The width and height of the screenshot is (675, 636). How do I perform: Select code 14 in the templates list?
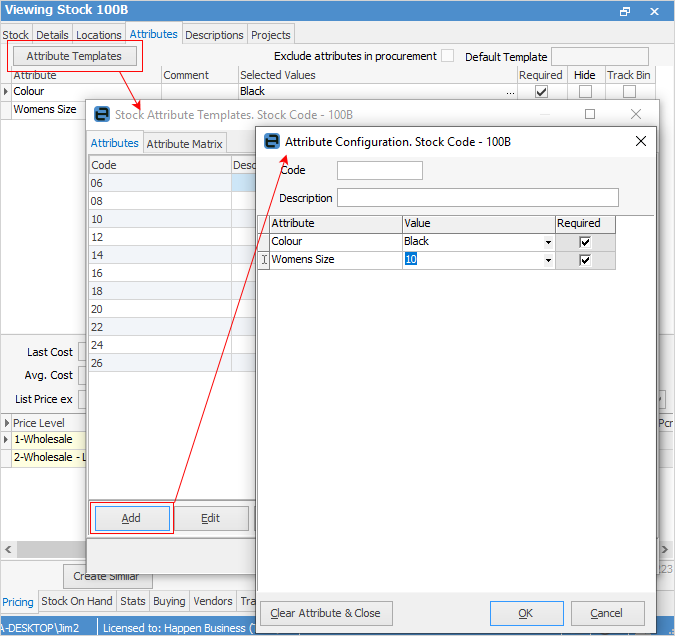(x=160, y=255)
